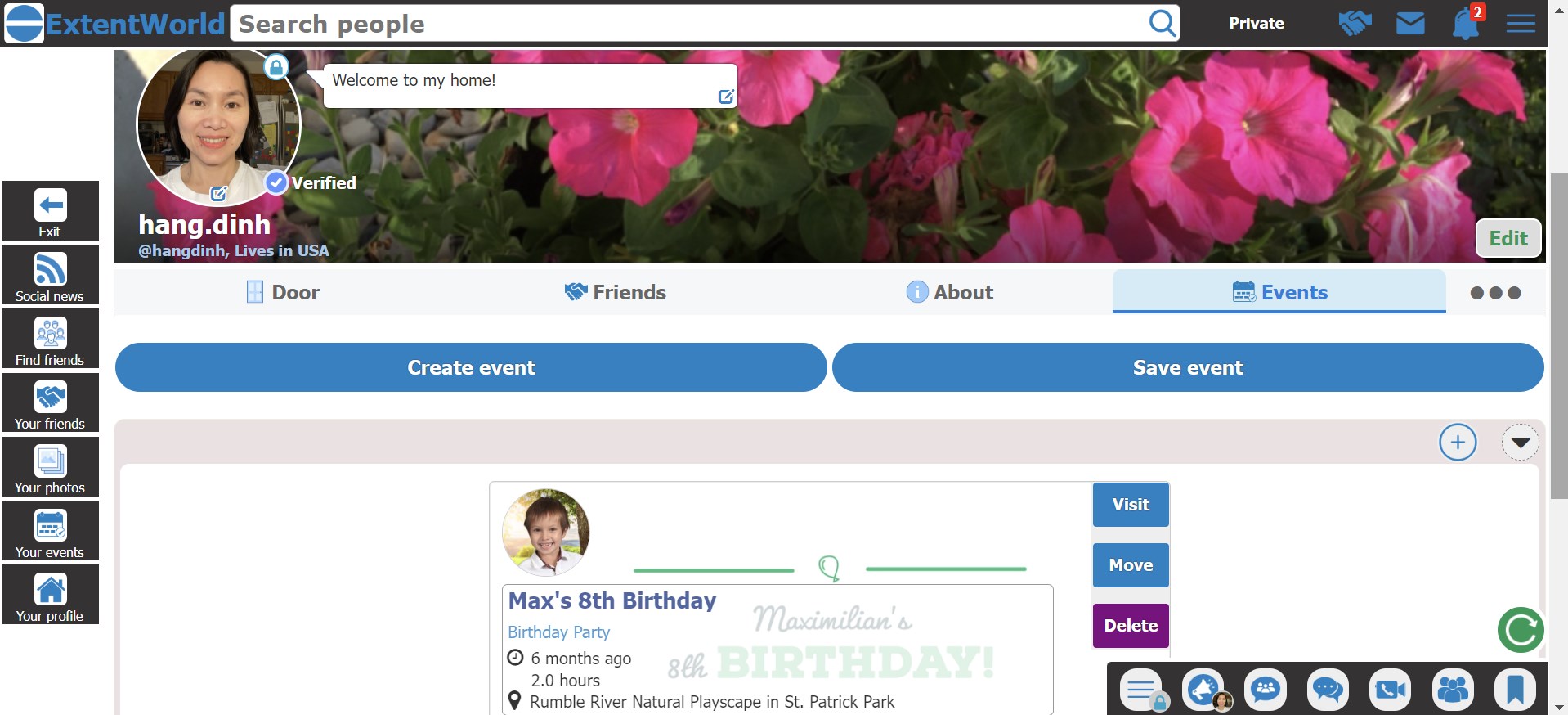Click the Rumble River location text

pos(712,702)
